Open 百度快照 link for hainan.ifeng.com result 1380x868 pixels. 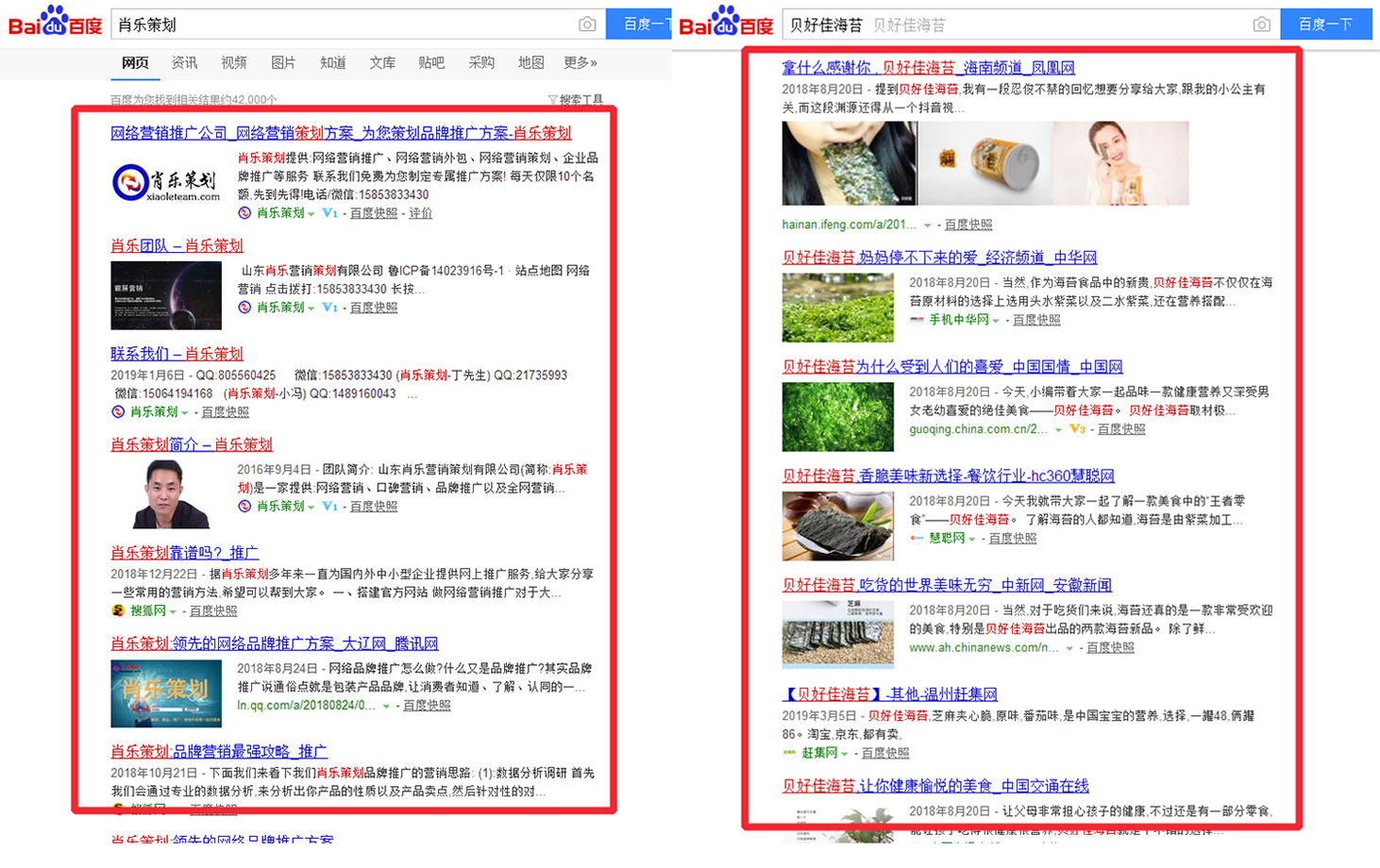coord(968,225)
